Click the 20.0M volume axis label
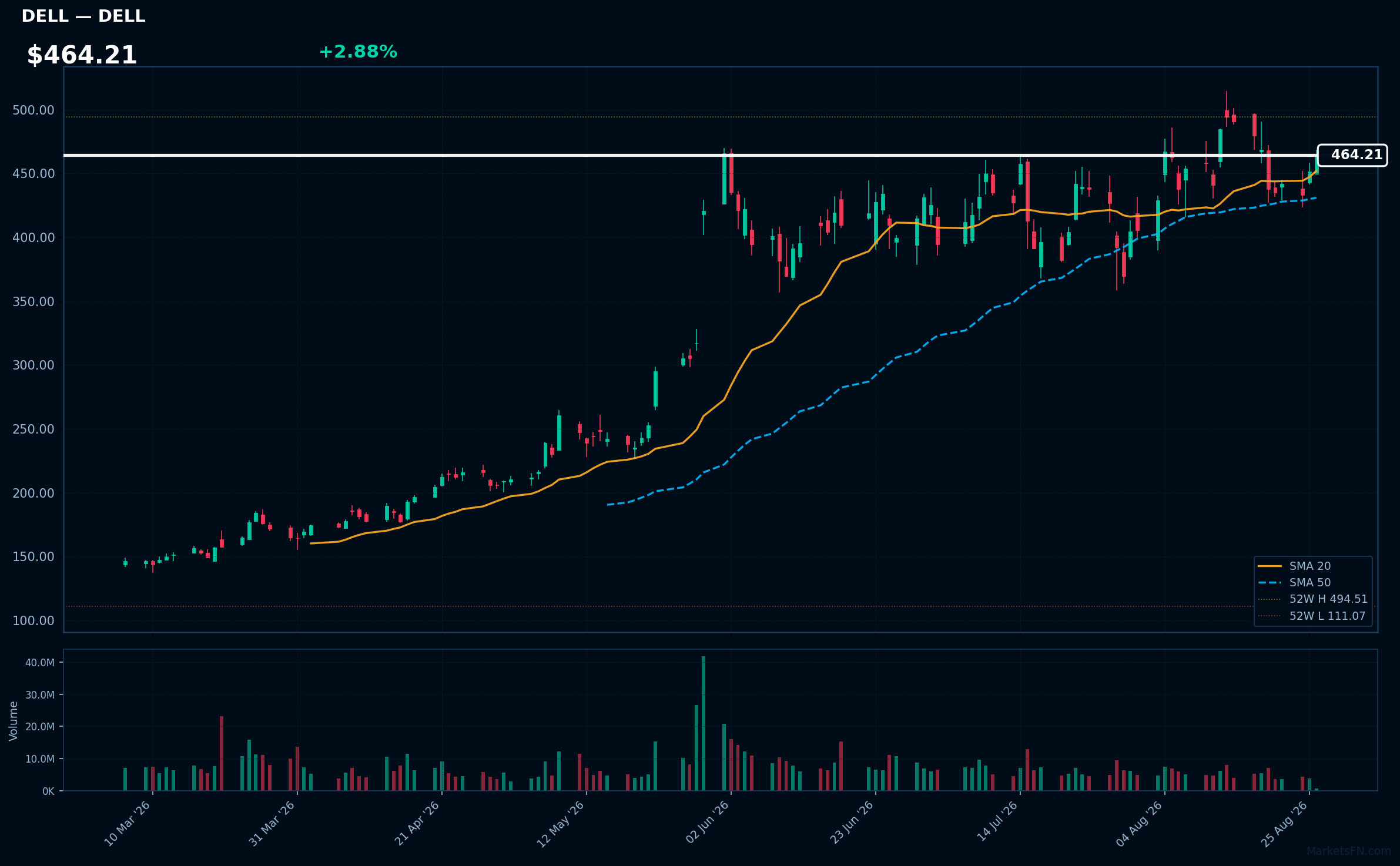The height and width of the screenshot is (866, 1400). coord(40,727)
